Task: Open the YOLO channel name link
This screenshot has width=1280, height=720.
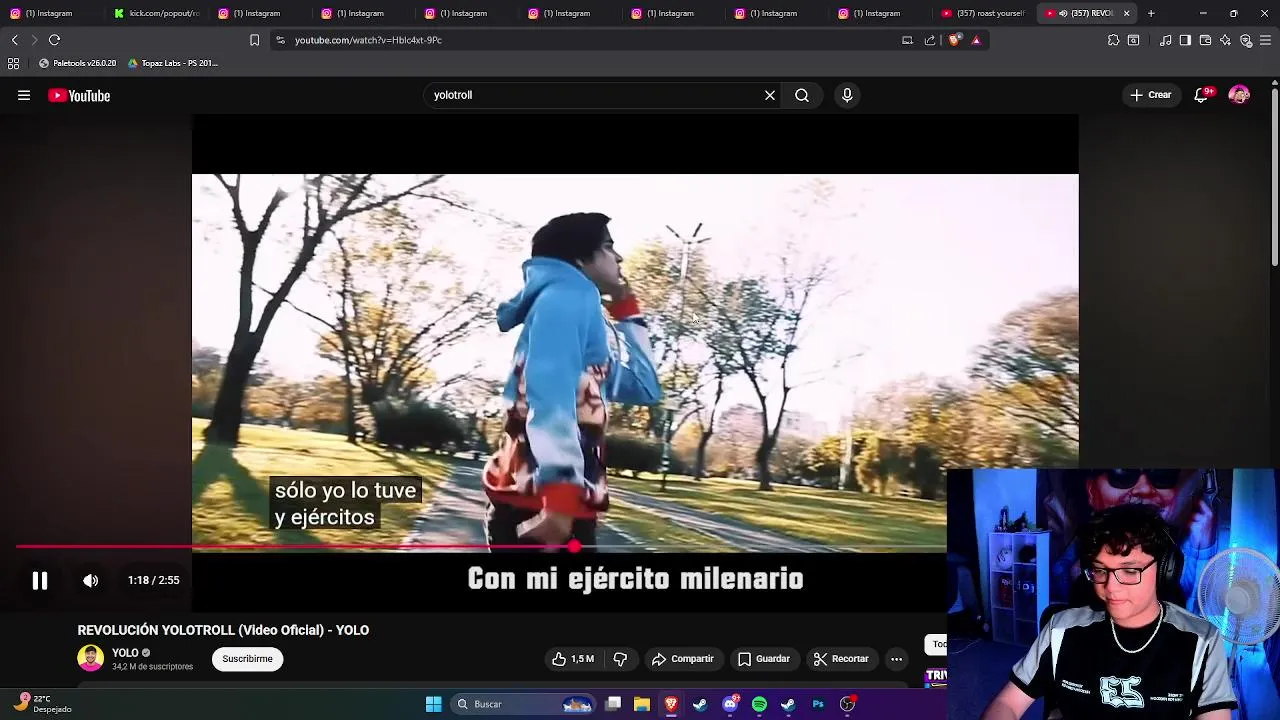Action: [125, 653]
